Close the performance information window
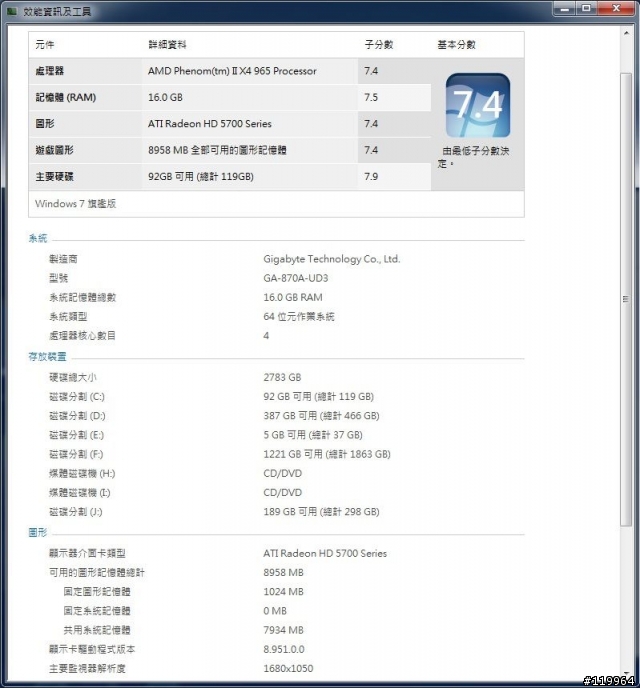The image size is (640, 689). (616, 9)
